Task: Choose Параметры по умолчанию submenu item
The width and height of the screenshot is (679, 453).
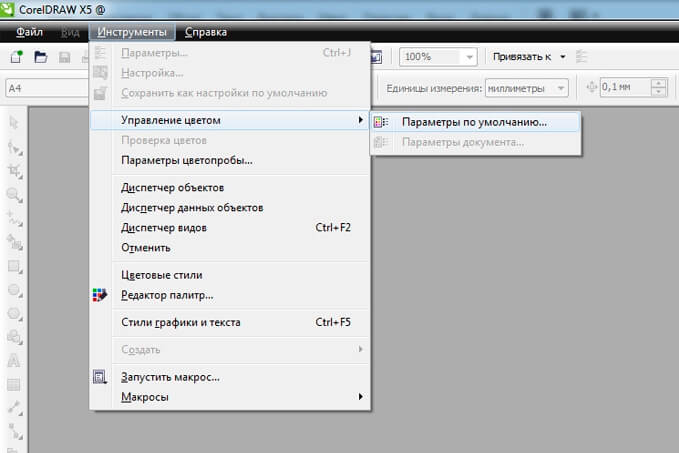Action: point(473,122)
